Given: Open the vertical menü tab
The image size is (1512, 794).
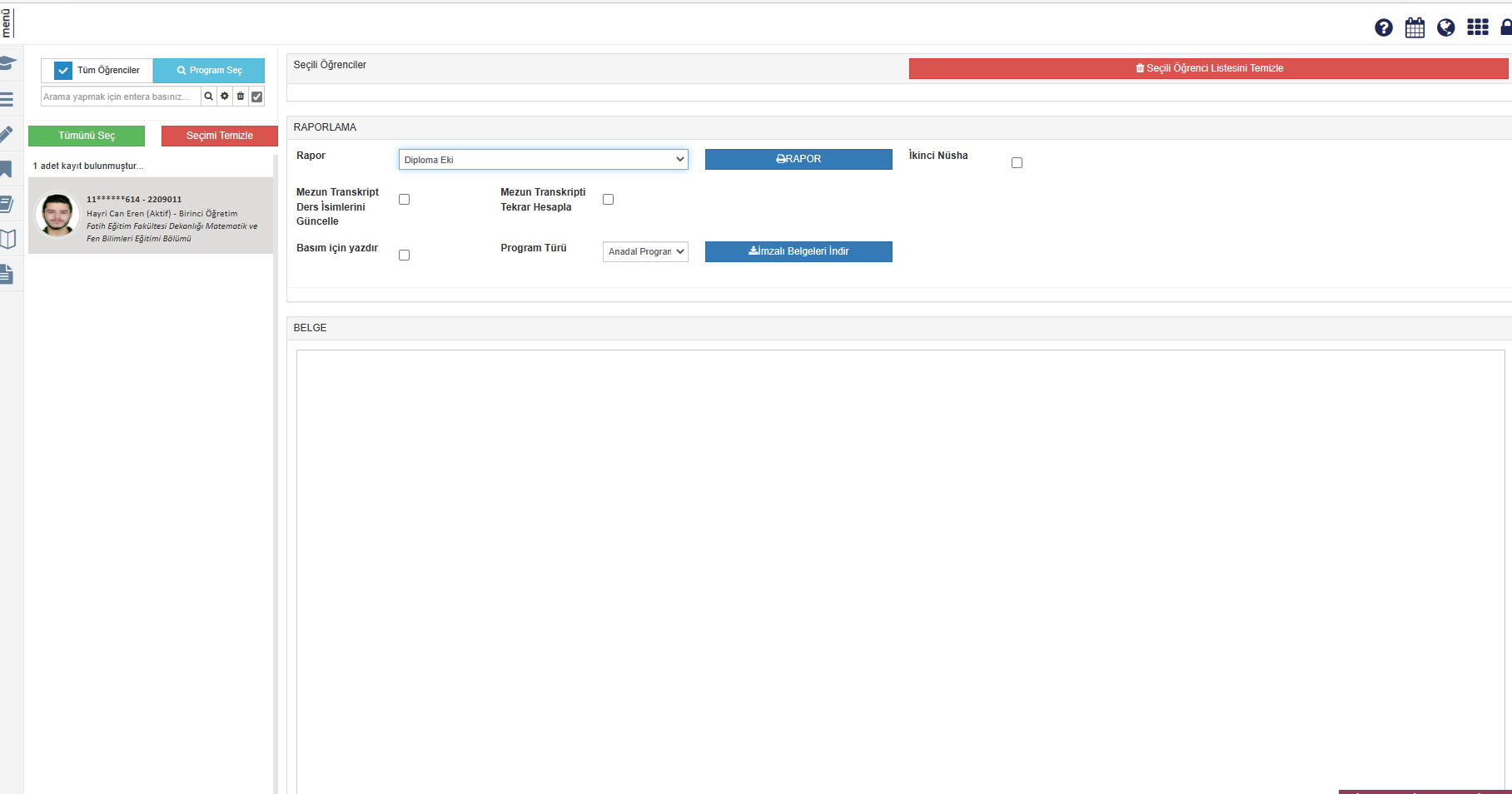Looking at the screenshot, I should pos(7,23).
